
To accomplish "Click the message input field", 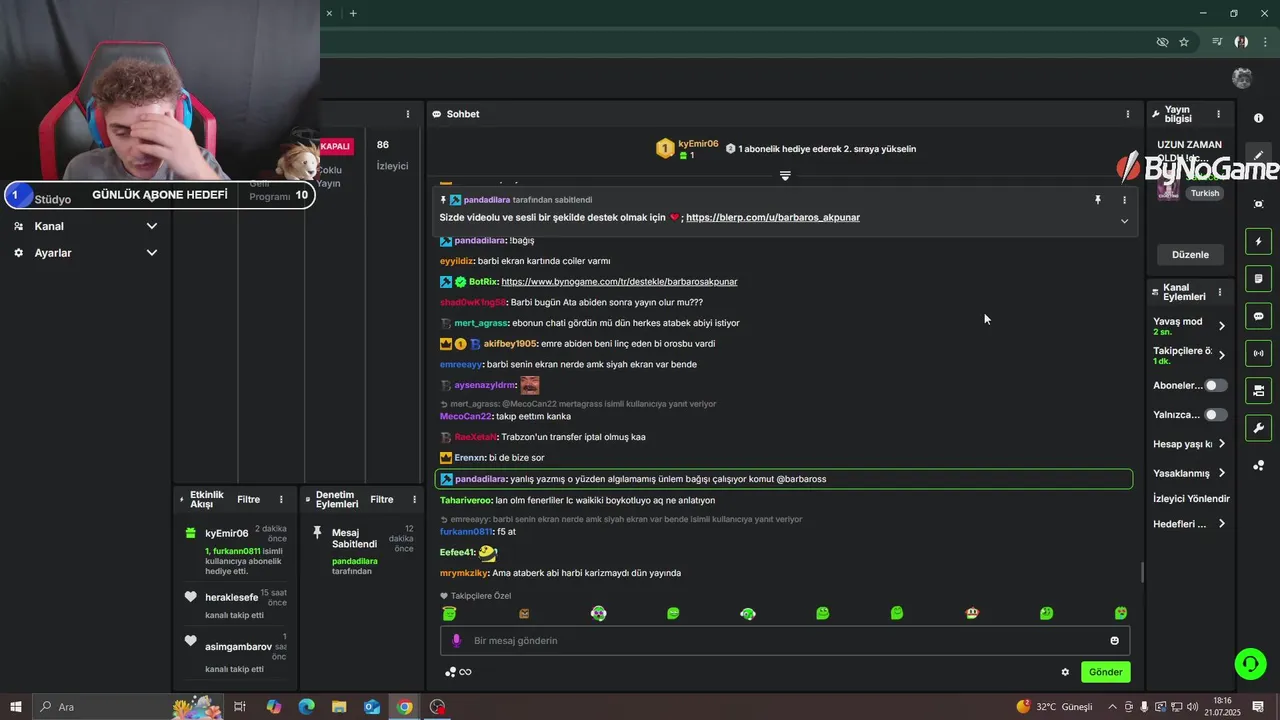I will [785, 640].
